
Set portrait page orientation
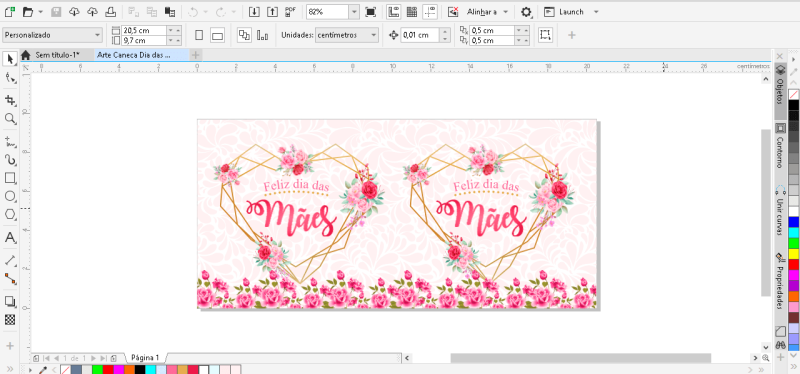[x=199, y=35]
